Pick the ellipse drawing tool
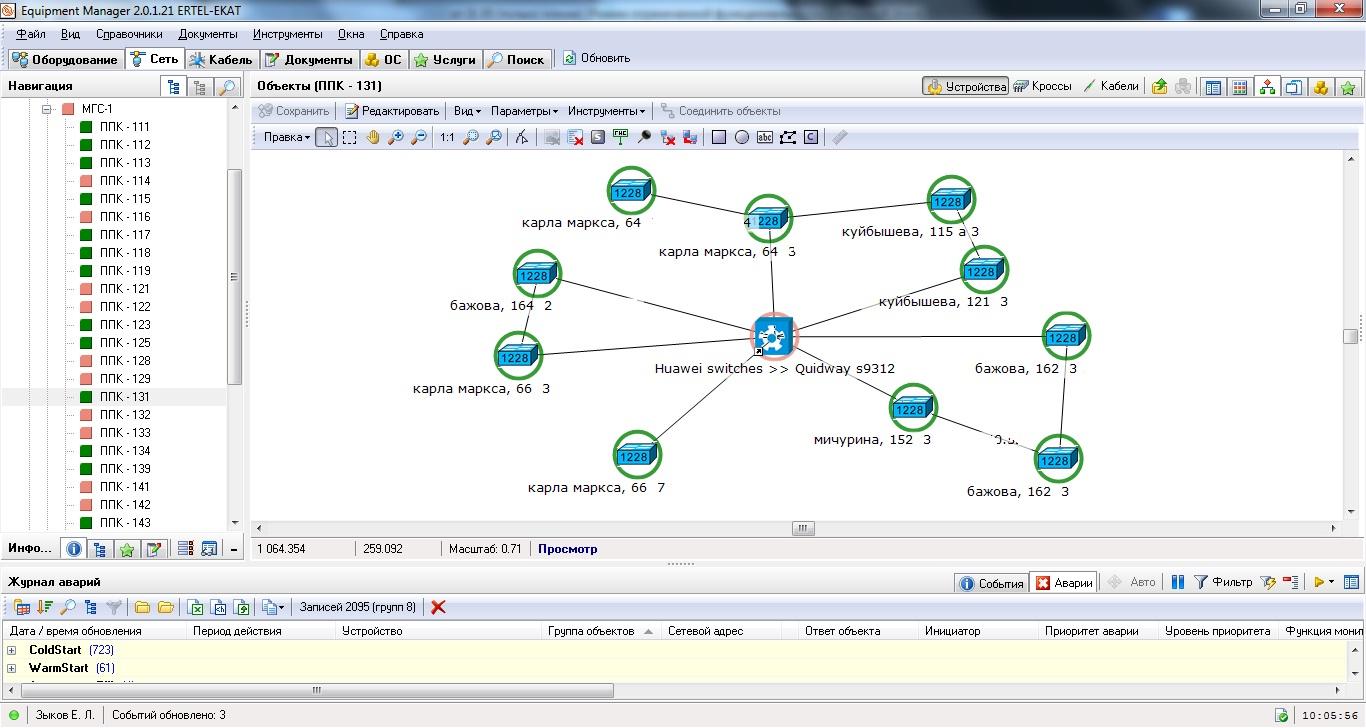Image resolution: width=1366 pixels, height=728 pixels. click(x=741, y=138)
